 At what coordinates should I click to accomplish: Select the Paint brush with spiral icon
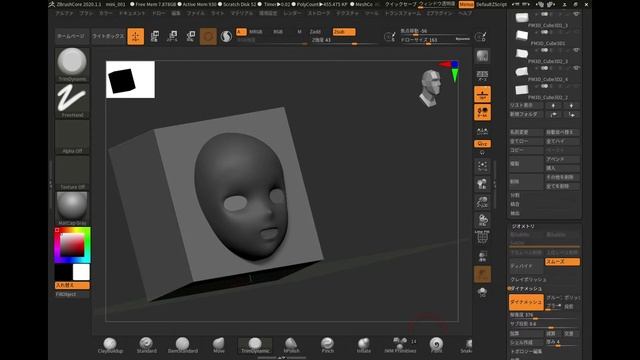[x=436, y=345]
